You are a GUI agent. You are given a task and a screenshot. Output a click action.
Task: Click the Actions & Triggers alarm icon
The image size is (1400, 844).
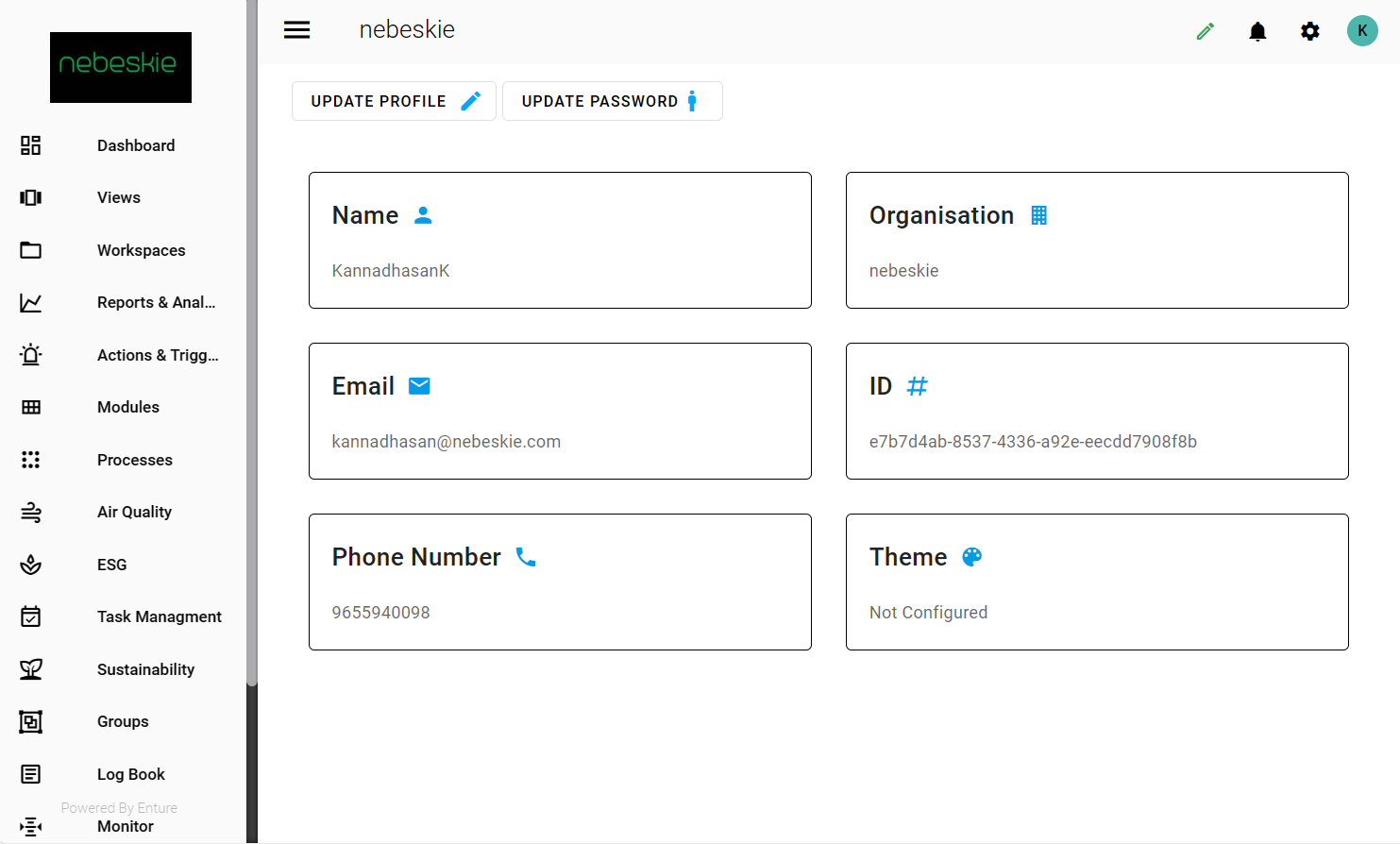(x=31, y=355)
